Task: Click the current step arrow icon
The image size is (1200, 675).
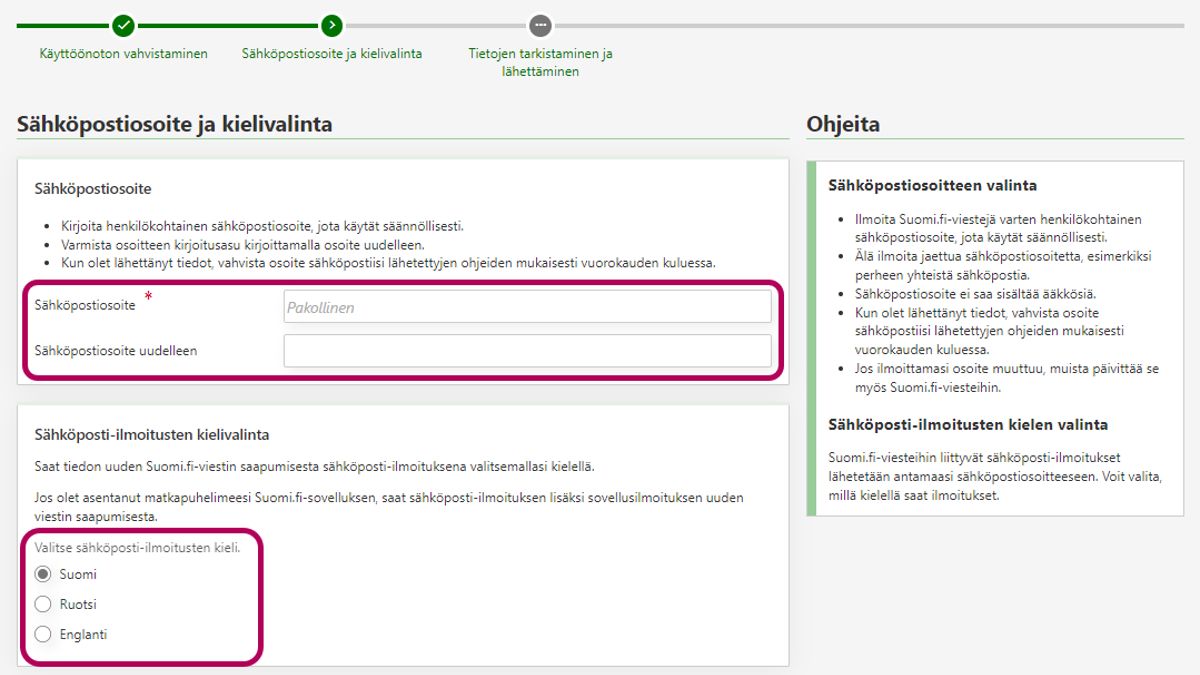Action: [x=332, y=25]
